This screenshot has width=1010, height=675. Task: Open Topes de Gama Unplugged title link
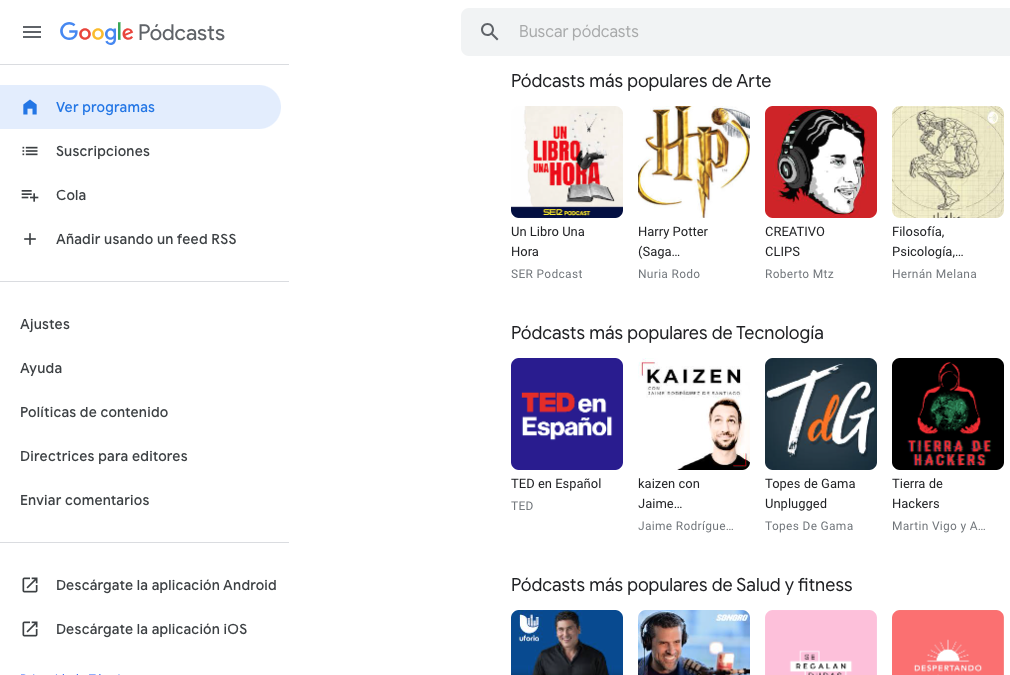(810, 493)
